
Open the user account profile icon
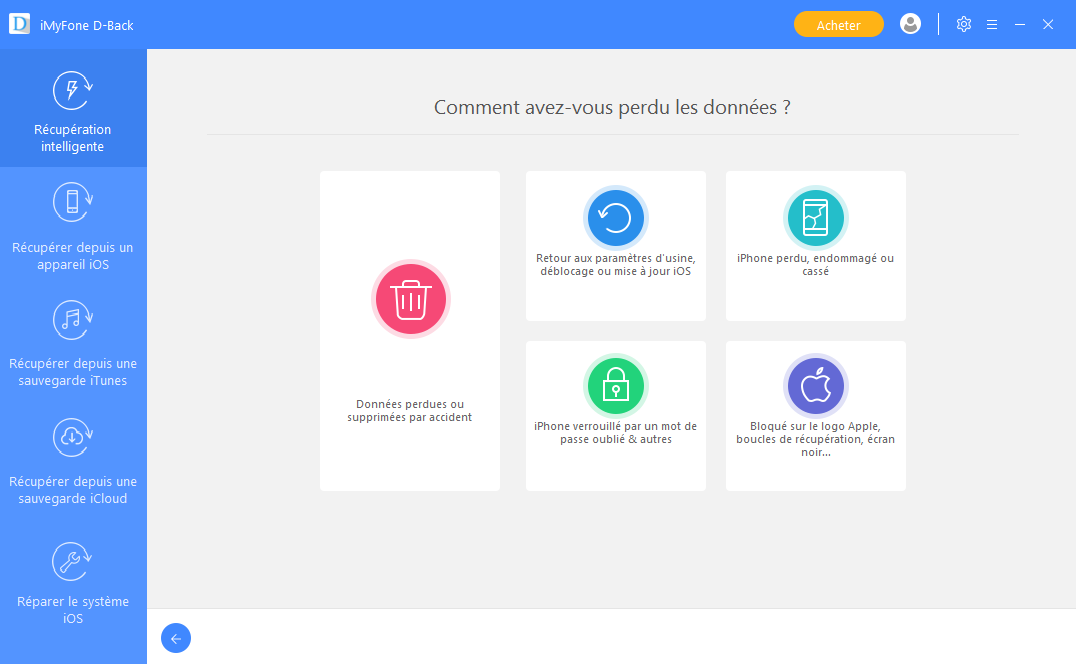click(910, 24)
